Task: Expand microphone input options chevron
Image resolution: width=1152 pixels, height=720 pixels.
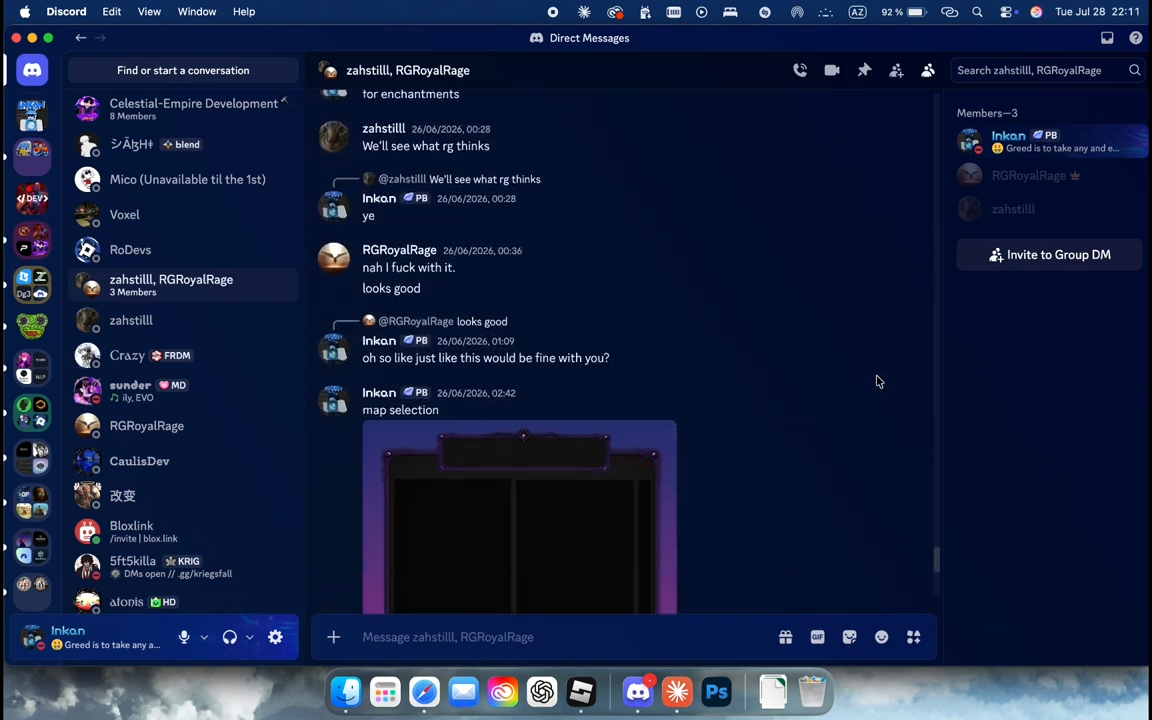Action: pos(204,637)
